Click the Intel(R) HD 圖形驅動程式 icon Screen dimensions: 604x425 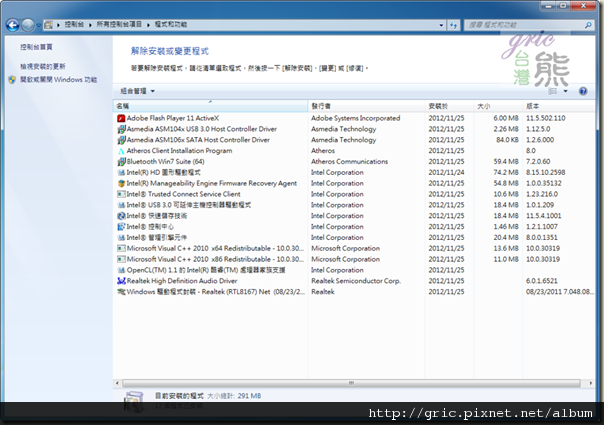coord(121,173)
